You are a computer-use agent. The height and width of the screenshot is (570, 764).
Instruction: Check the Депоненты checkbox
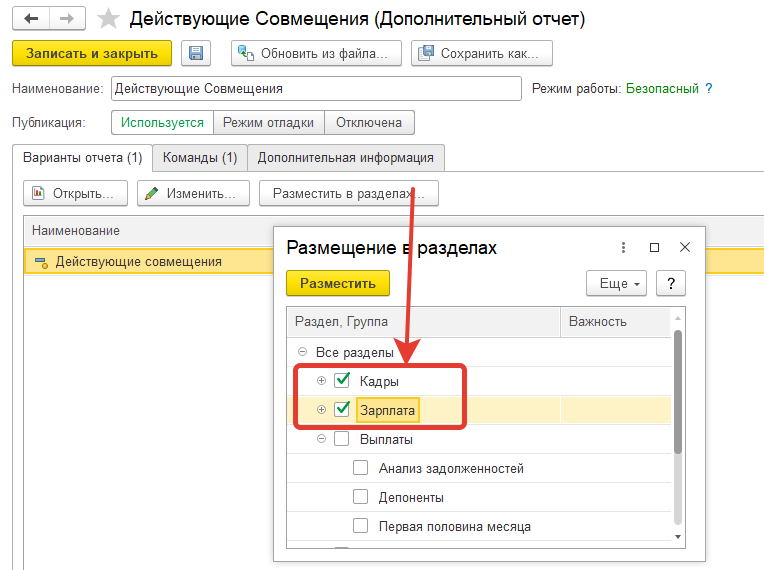[361, 497]
